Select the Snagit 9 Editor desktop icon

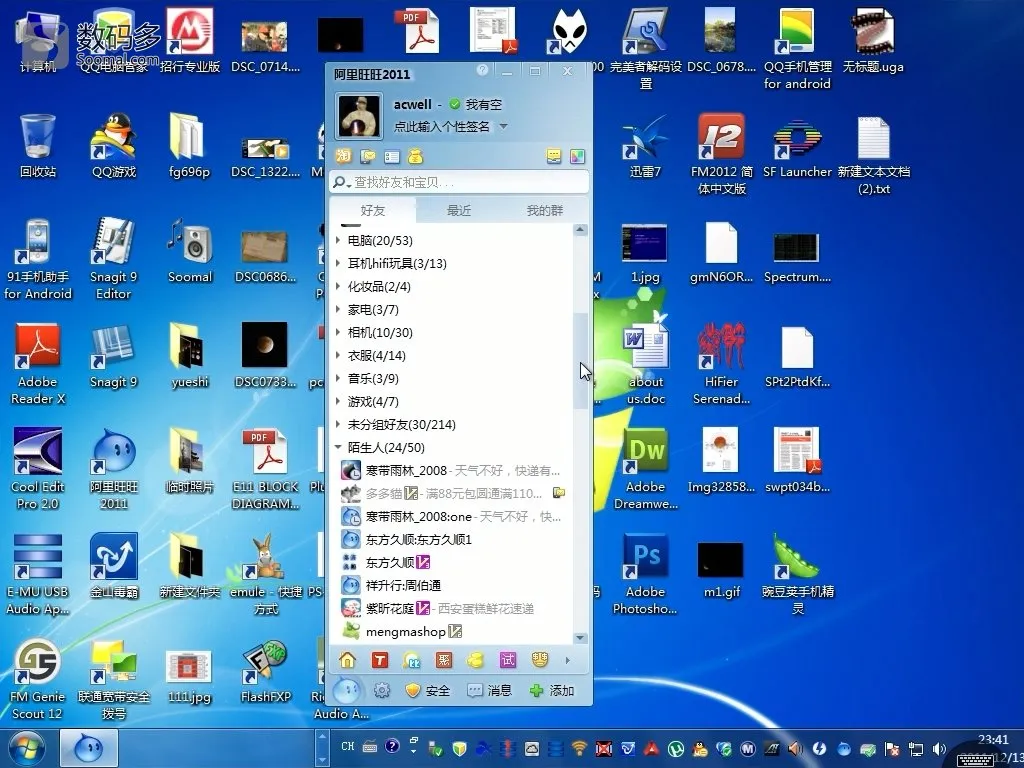point(114,258)
